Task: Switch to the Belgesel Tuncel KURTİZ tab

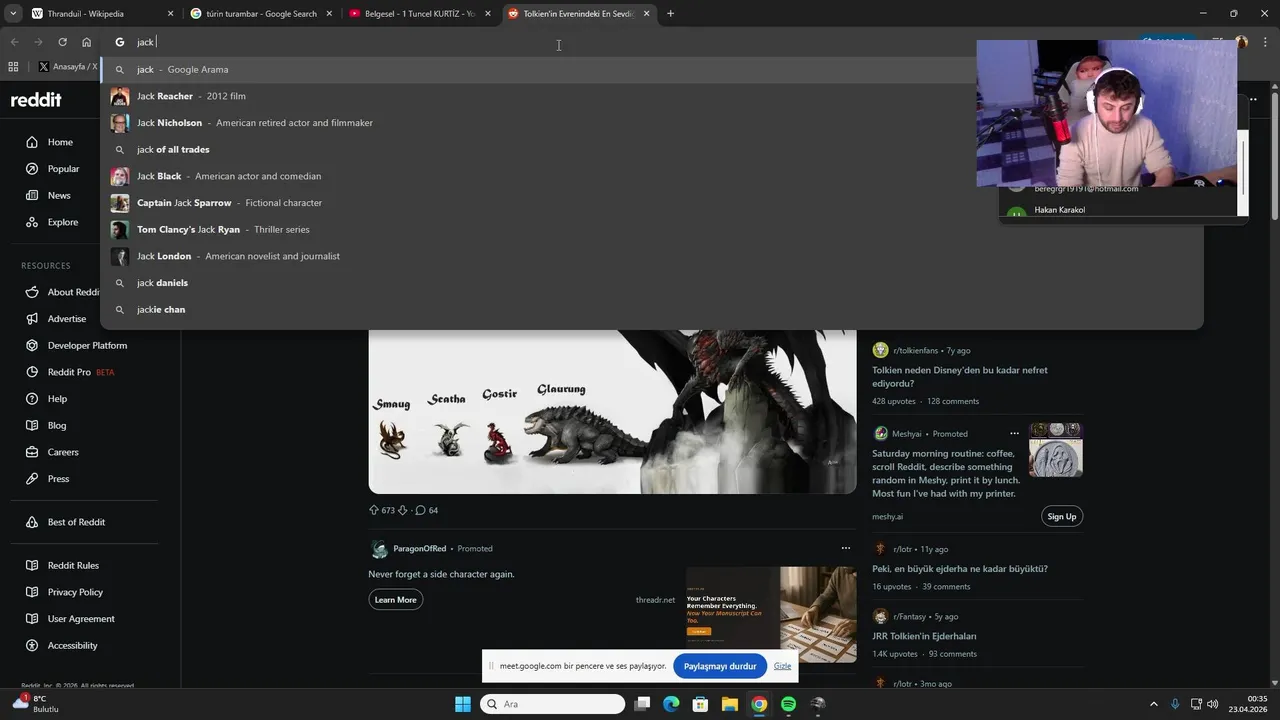Action: [420, 14]
